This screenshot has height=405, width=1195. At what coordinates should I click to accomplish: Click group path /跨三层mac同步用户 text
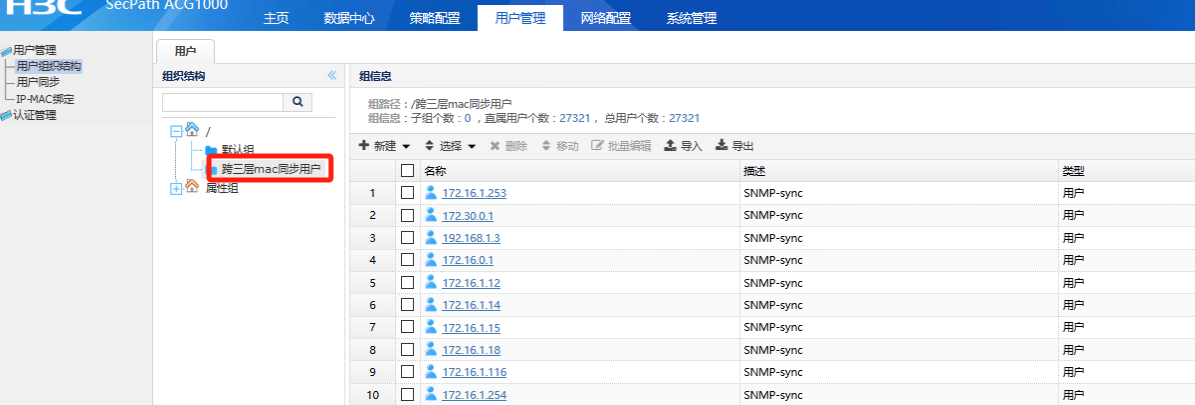click(x=463, y=104)
